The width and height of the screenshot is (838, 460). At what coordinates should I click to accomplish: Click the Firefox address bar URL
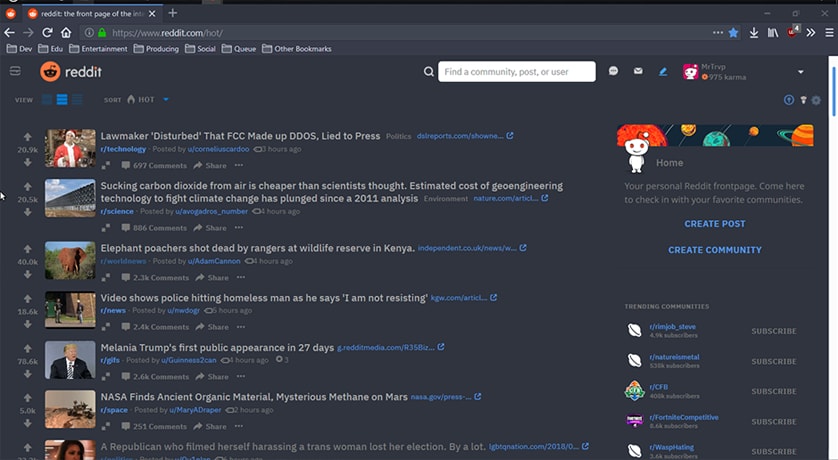pos(167,33)
